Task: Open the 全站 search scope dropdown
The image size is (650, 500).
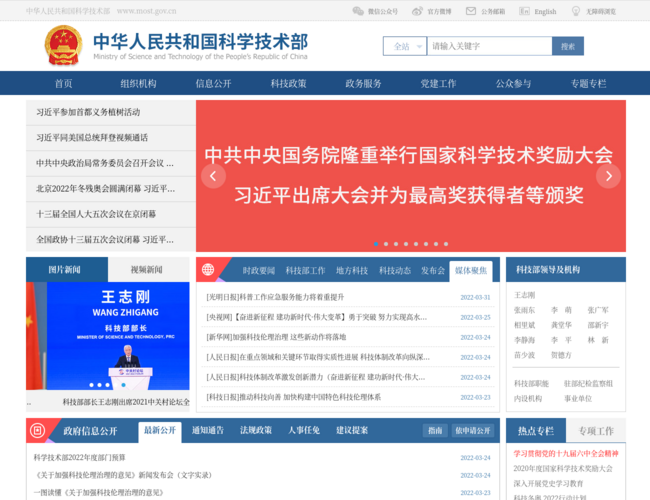Action: pyautogui.click(x=405, y=46)
